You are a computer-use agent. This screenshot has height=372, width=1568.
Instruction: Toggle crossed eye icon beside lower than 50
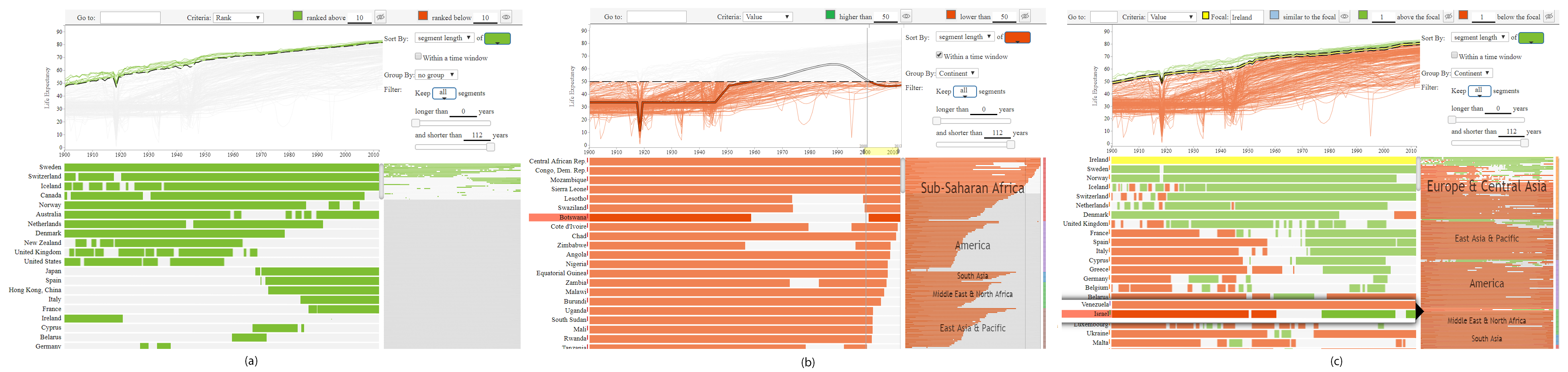point(1025,16)
